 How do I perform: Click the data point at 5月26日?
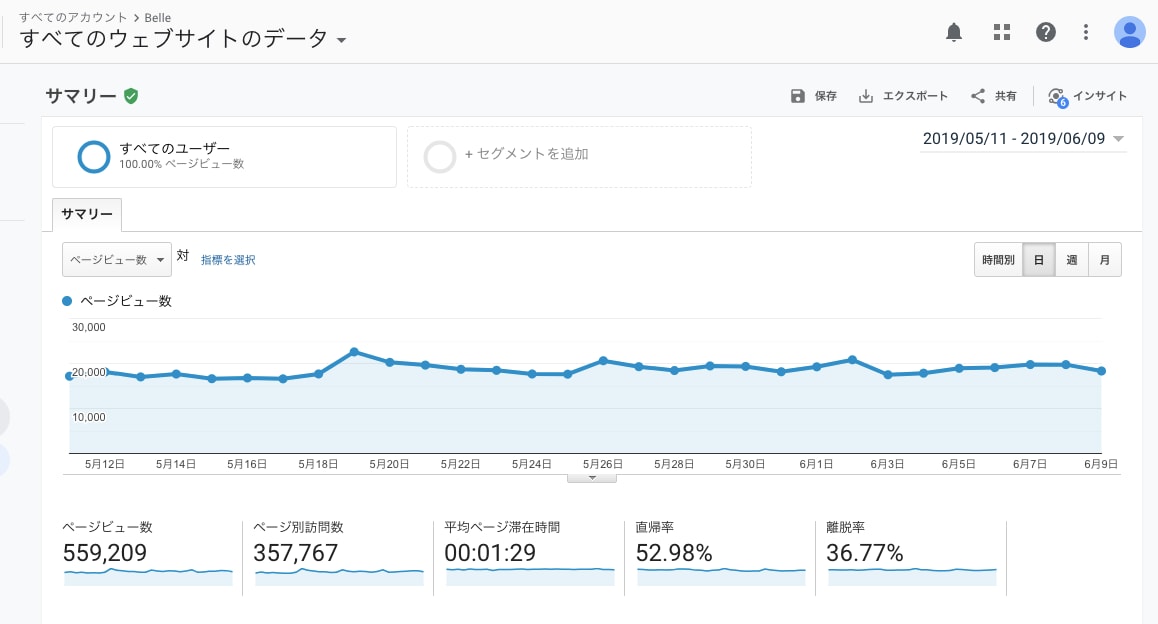pyautogui.click(x=603, y=360)
